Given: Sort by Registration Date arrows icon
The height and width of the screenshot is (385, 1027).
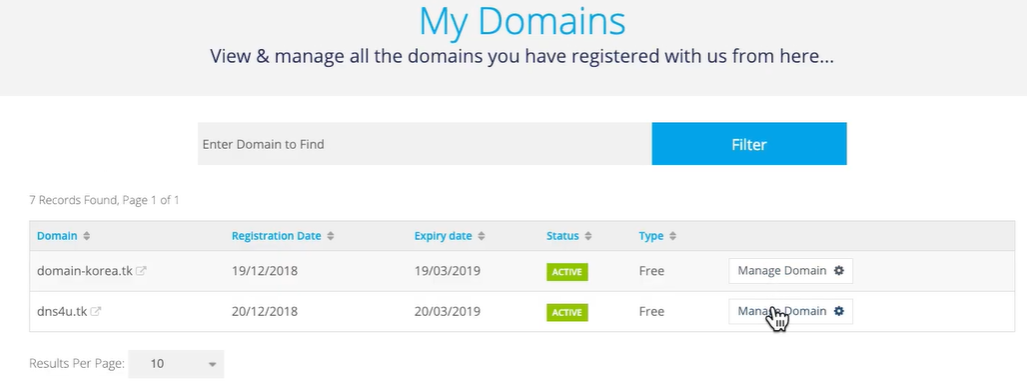Looking at the screenshot, I should [x=330, y=236].
